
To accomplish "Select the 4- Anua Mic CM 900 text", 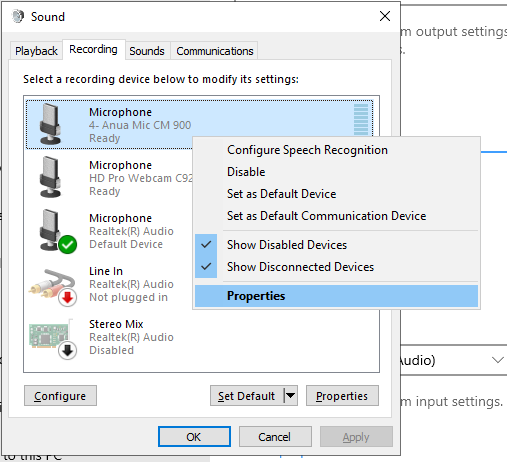I will click(x=140, y=125).
